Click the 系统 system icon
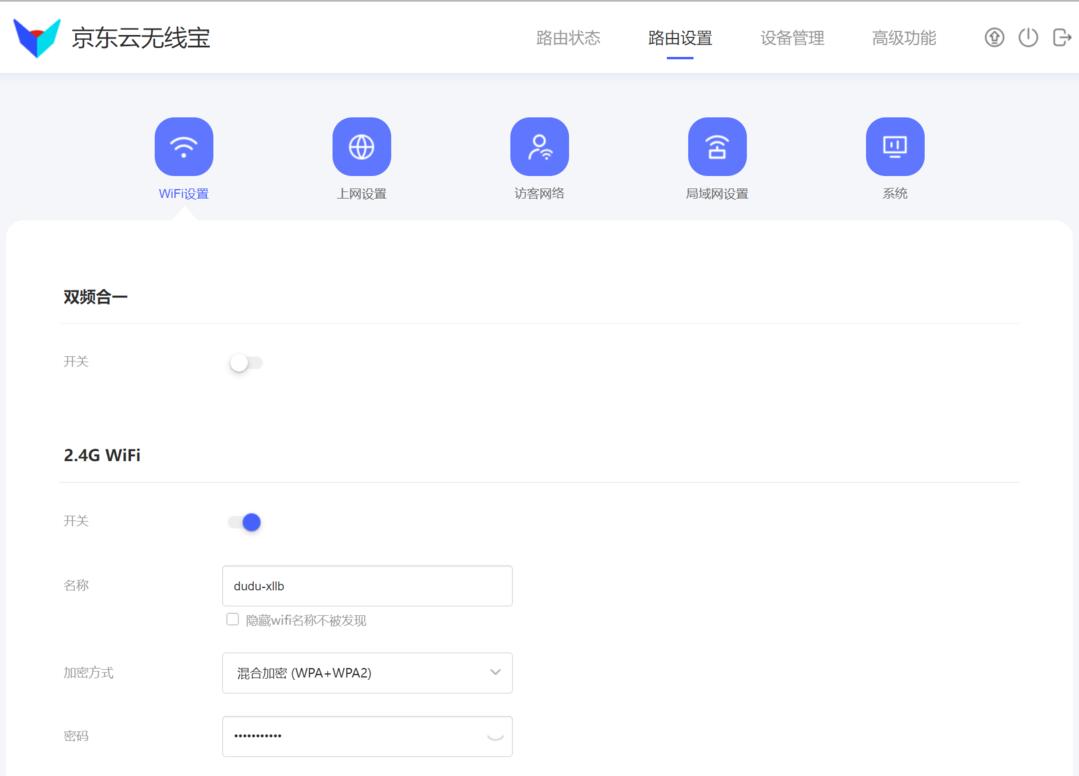 895,146
